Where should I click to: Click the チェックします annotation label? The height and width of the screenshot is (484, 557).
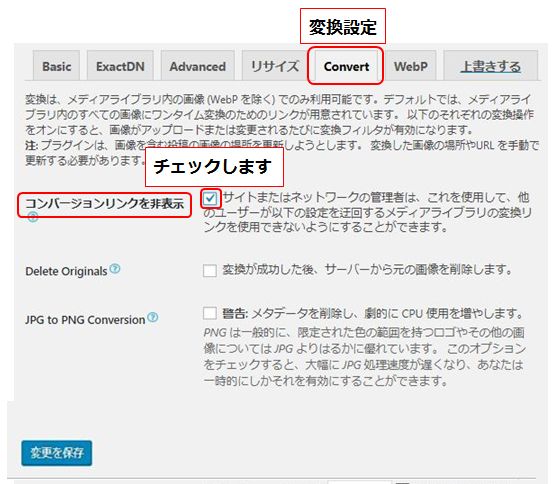coord(214,167)
